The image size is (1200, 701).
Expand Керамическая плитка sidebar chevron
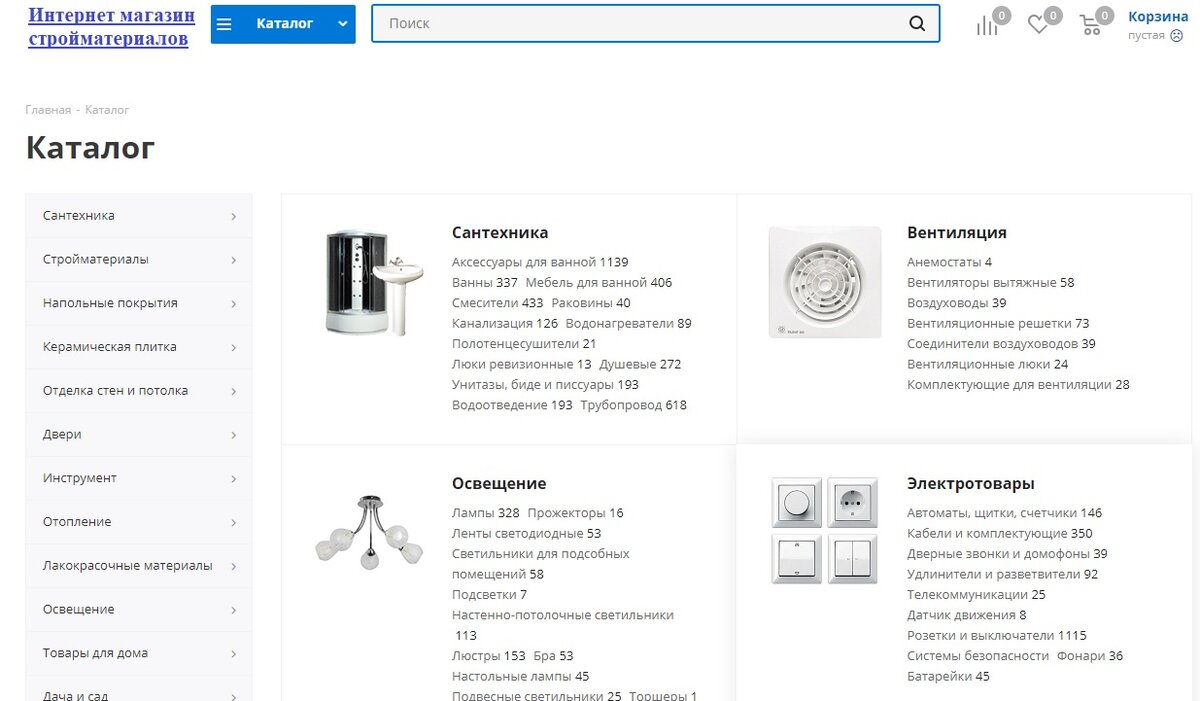(233, 348)
